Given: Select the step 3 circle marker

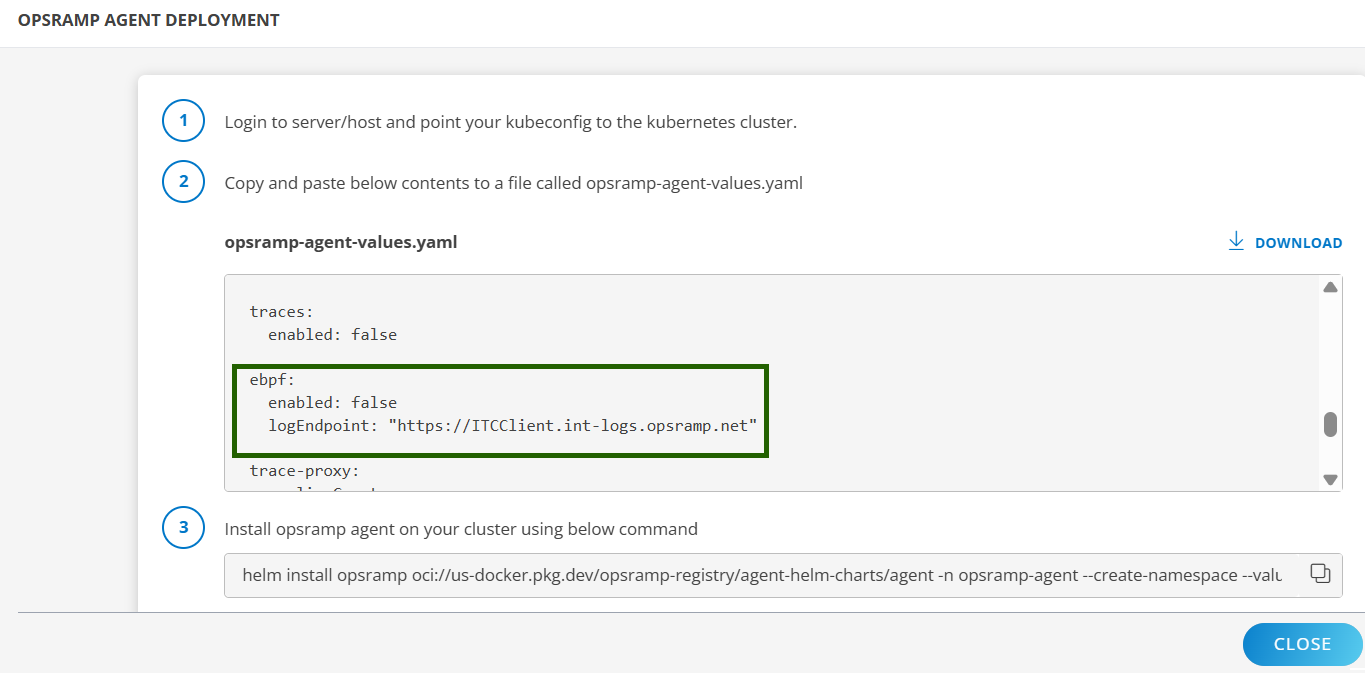Looking at the screenshot, I should (x=183, y=528).
